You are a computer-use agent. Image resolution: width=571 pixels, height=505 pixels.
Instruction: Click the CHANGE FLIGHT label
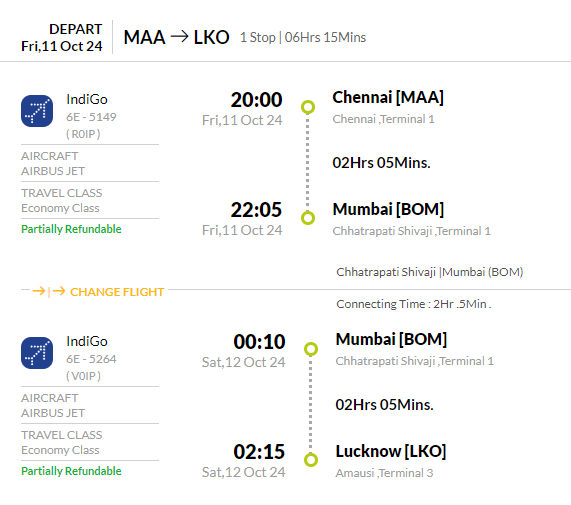(x=117, y=292)
